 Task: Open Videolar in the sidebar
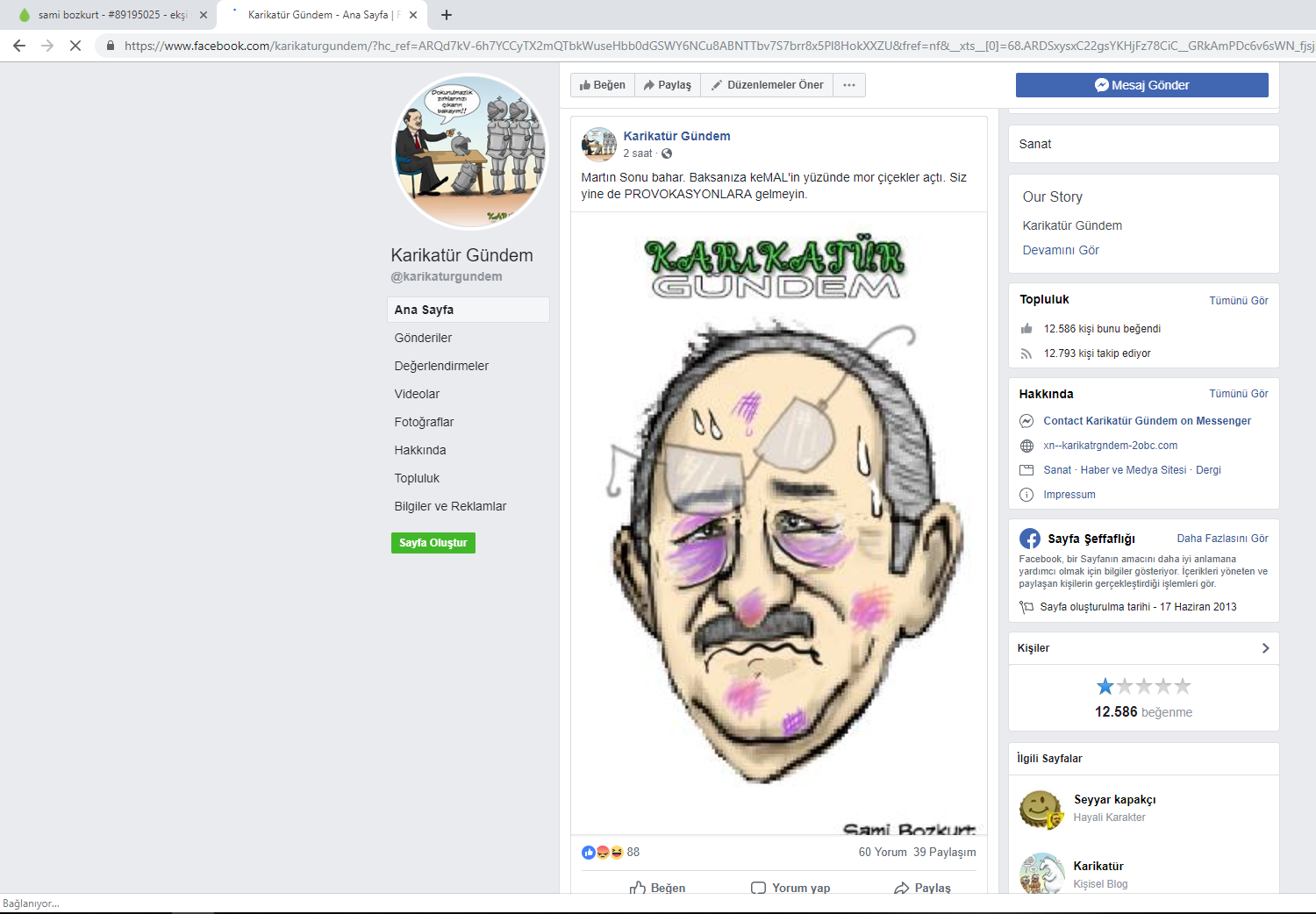pyautogui.click(x=417, y=394)
